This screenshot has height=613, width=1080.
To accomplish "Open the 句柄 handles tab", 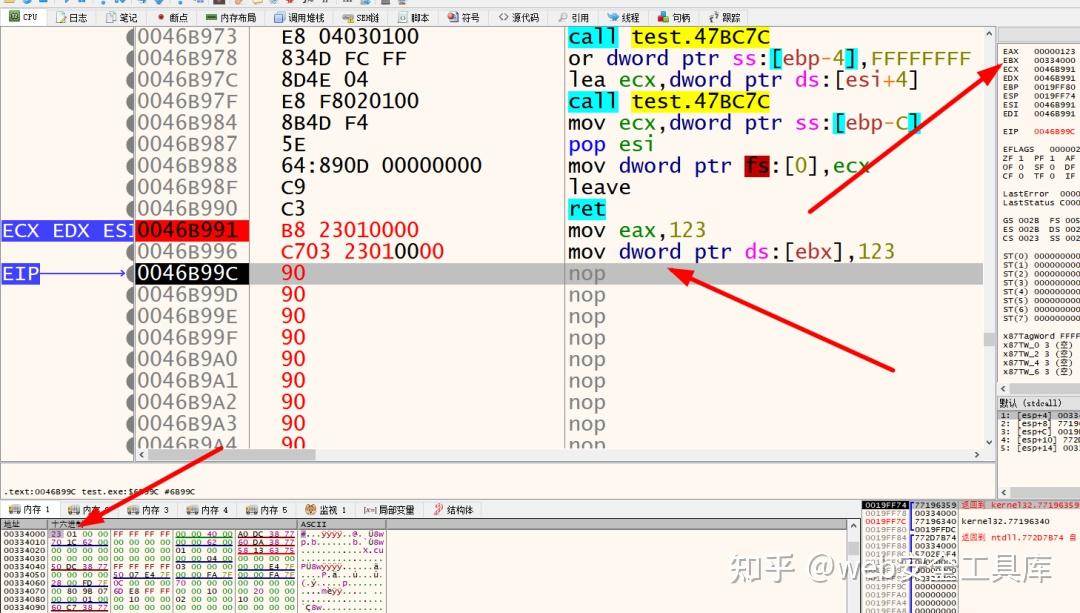I will point(674,17).
